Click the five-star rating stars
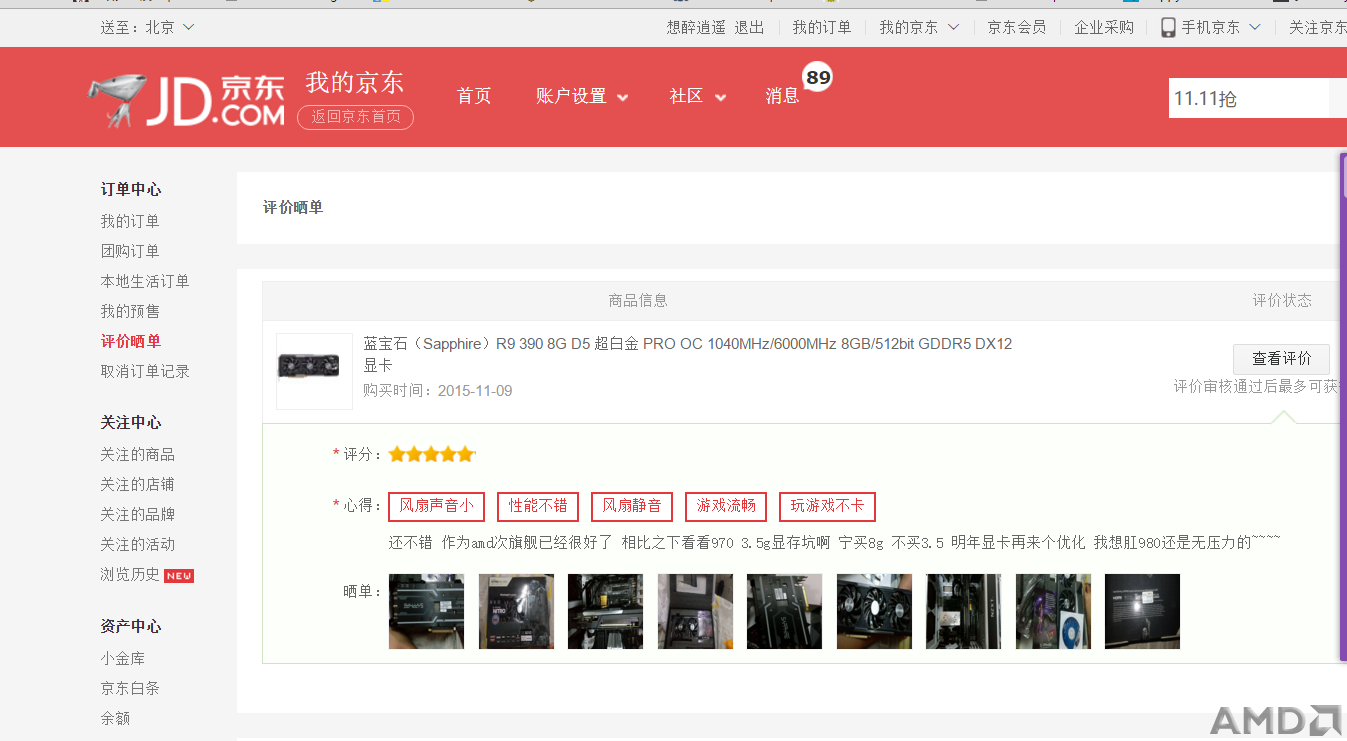 pyautogui.click(x=431, y=454)
